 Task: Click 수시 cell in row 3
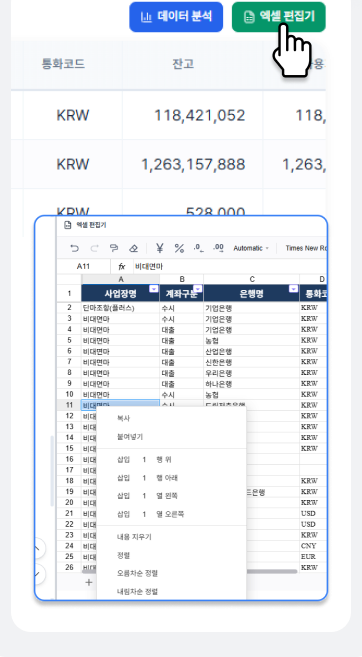pyautogui.click(x=181, y=318)
